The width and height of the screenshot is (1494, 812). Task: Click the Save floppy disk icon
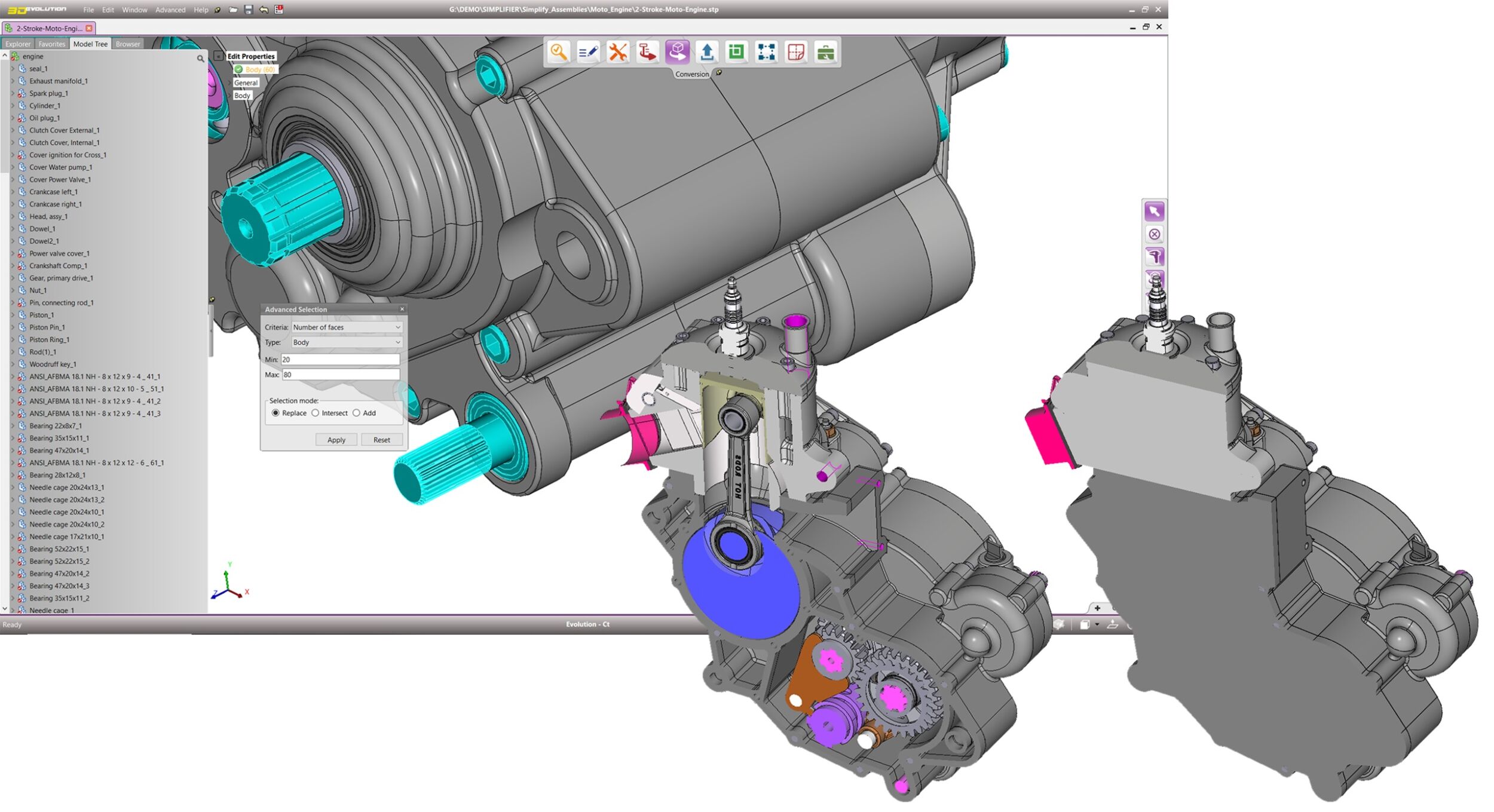(249, 10)
